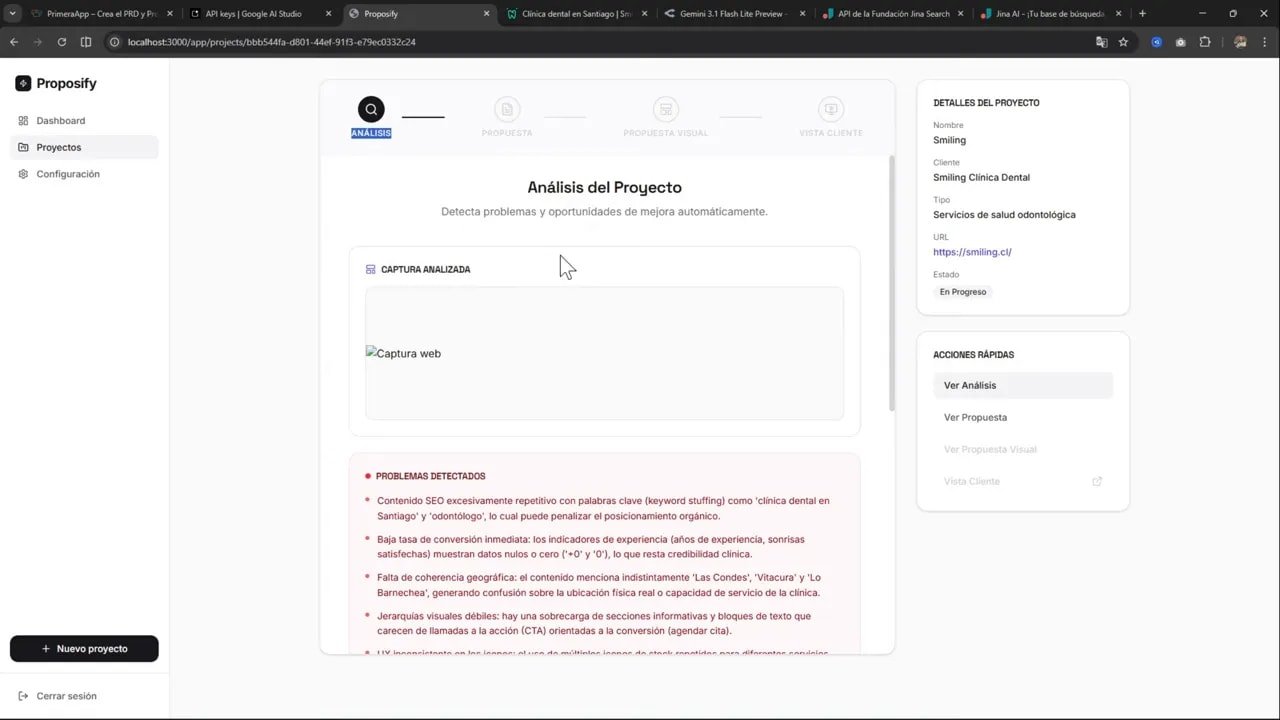Image resolution: width=1280 pixels, height=720 pixels.
Task: Click Cerrar sesión at sidebar bottom
Action: point(59,695)
